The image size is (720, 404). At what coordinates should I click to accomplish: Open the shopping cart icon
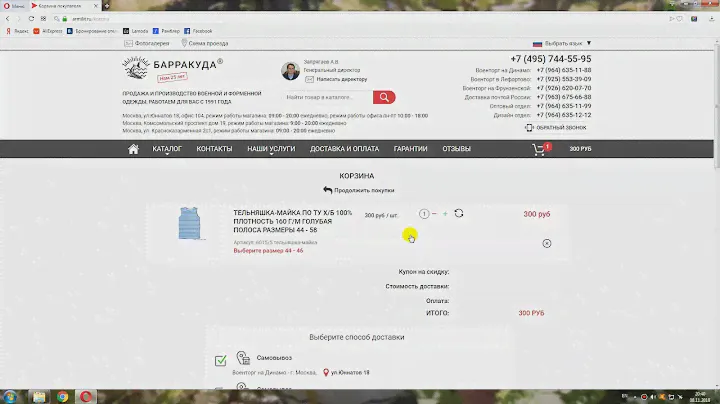click(540, 149)
